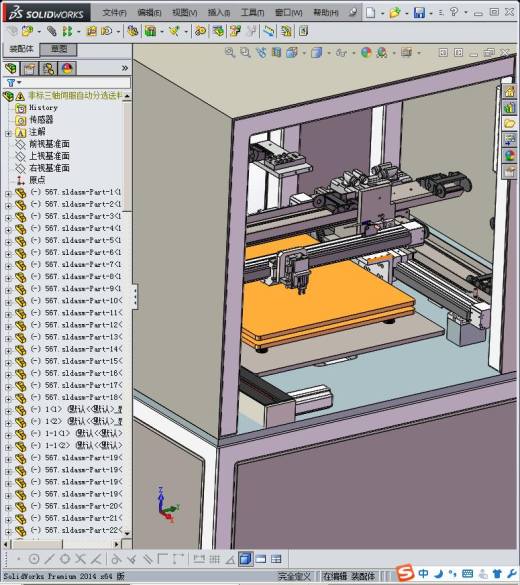520x585 pixels.
Task: Select the 前视基准面 plane
Action: (49, 144)
